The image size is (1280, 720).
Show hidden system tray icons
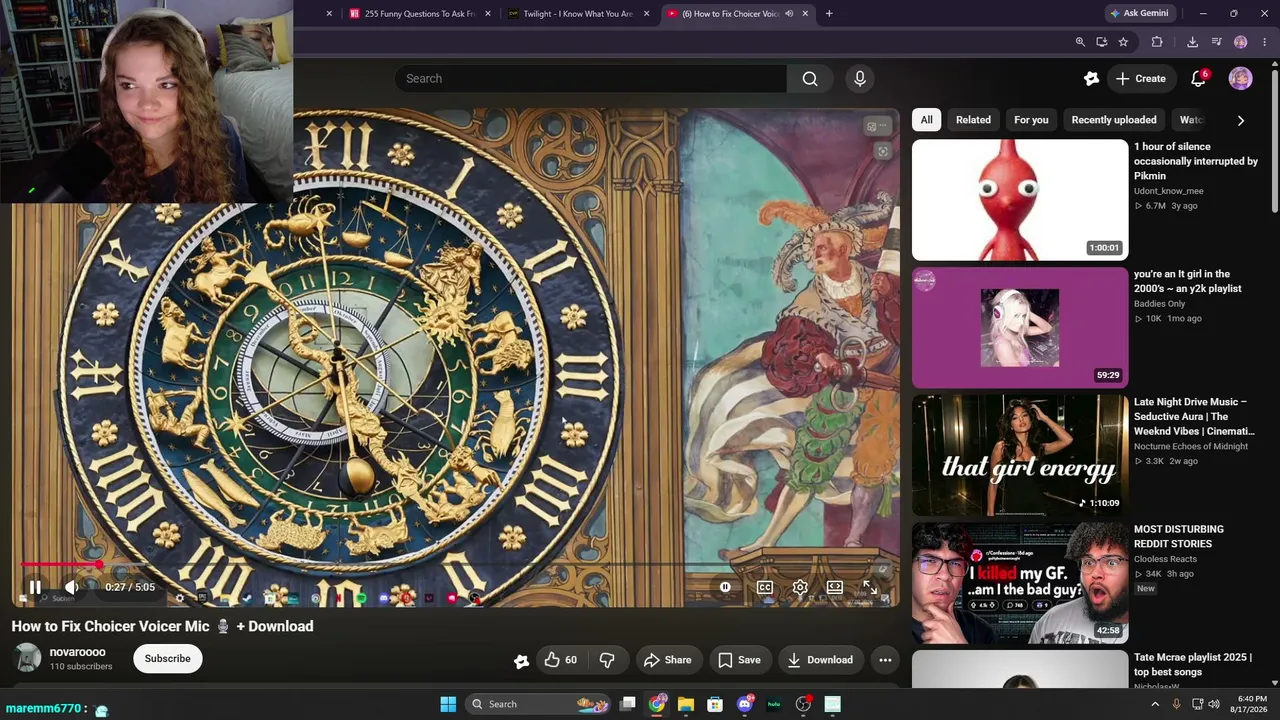coord(1155,704)
